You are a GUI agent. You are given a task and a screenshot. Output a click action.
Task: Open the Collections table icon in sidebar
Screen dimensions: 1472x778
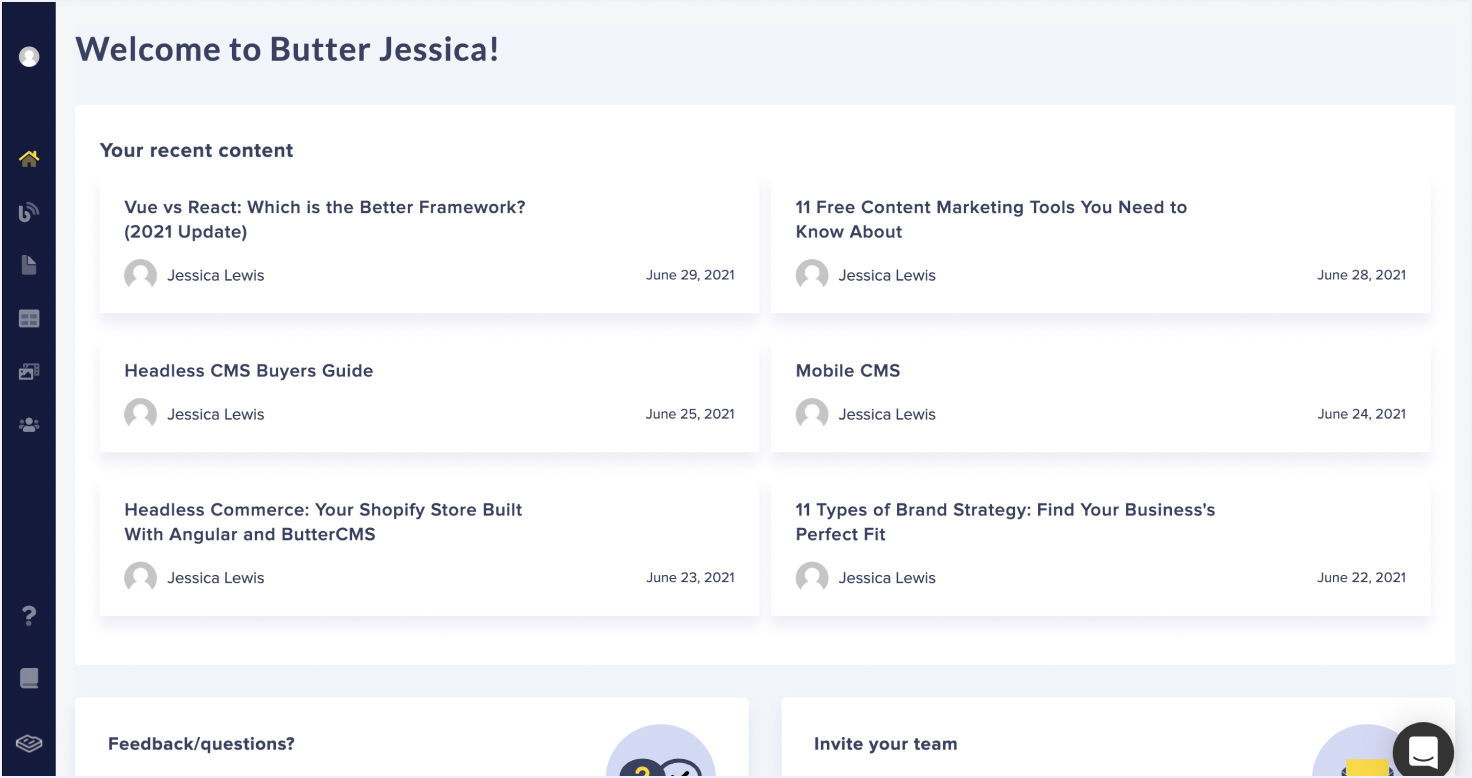tap(29, 319)
